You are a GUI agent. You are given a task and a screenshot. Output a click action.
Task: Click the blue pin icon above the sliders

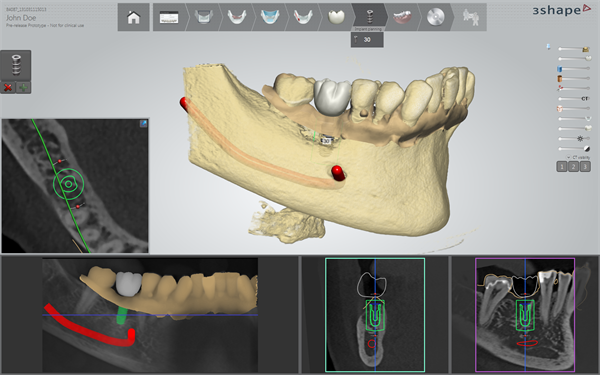[x=548, y=47]
